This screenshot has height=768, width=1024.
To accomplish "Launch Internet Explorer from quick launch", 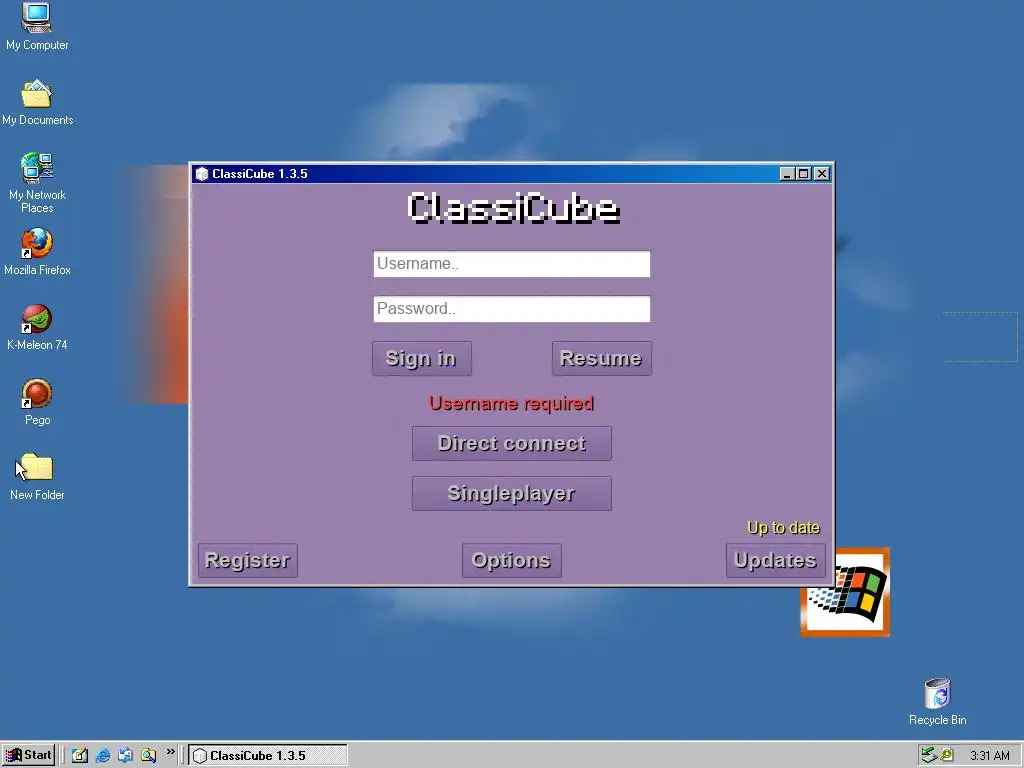I will pyautogui.click(x=103, y=756).
